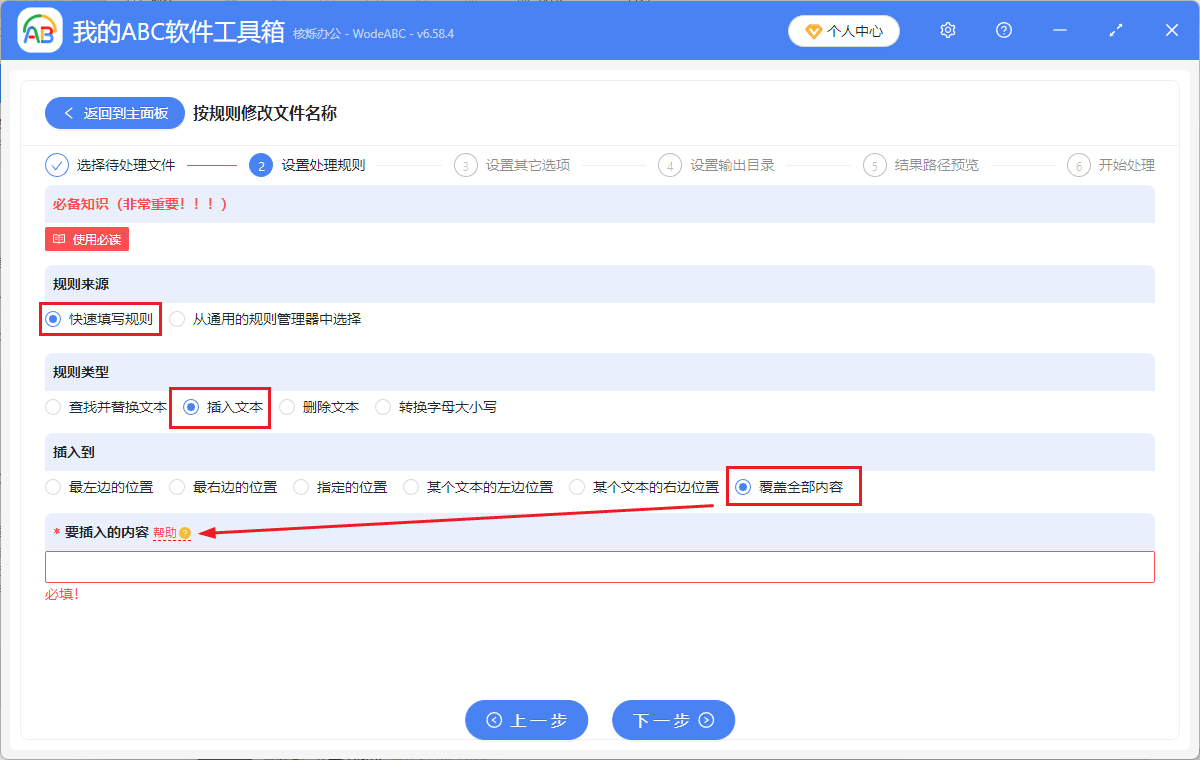This screenshot has height=760, width=1200.
Task: Click the fullscreen arrow icon in title bar
Action: click(1115, 30)
